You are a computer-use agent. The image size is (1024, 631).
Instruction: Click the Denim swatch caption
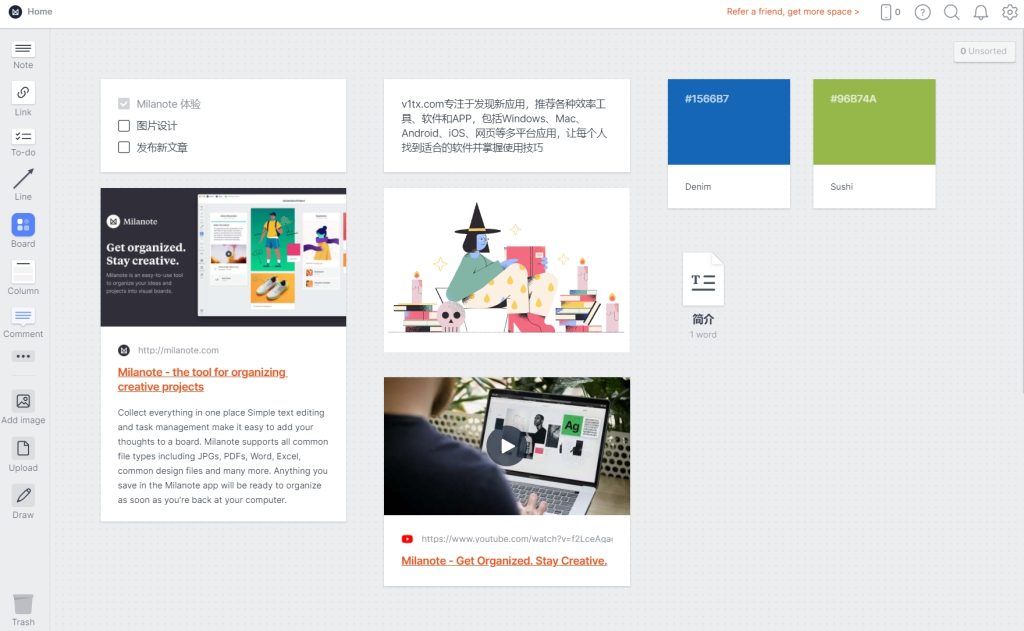click(x=697, y=187)
